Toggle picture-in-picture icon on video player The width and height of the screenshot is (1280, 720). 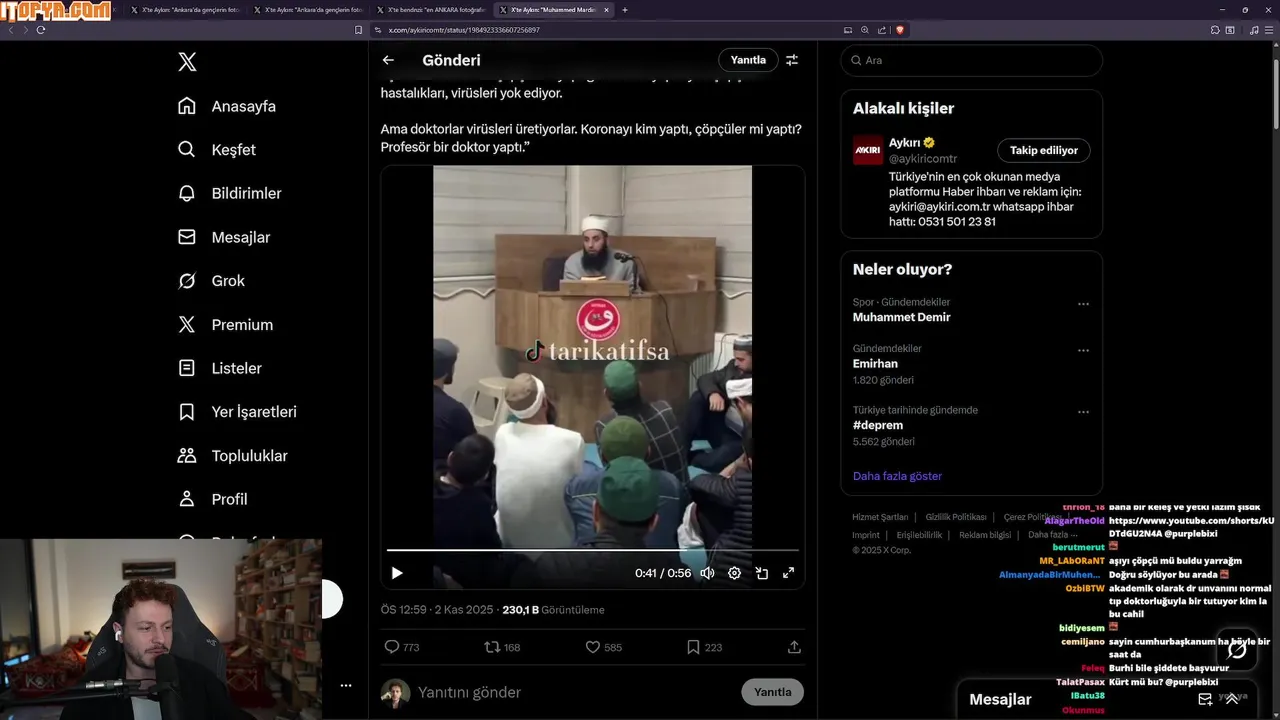pyautogui.click(x=762, y=573)
